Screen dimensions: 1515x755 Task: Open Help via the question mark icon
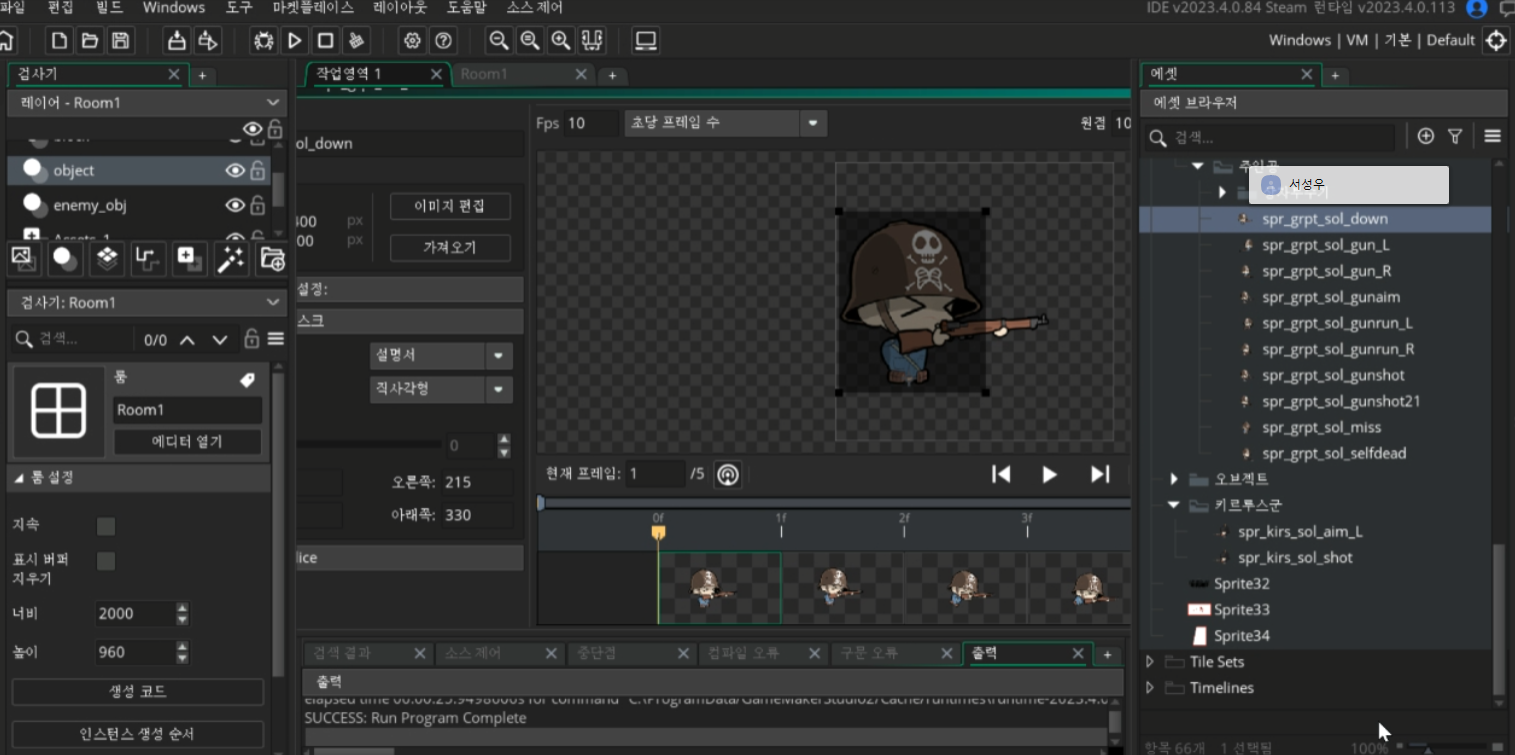coord(443,41)
